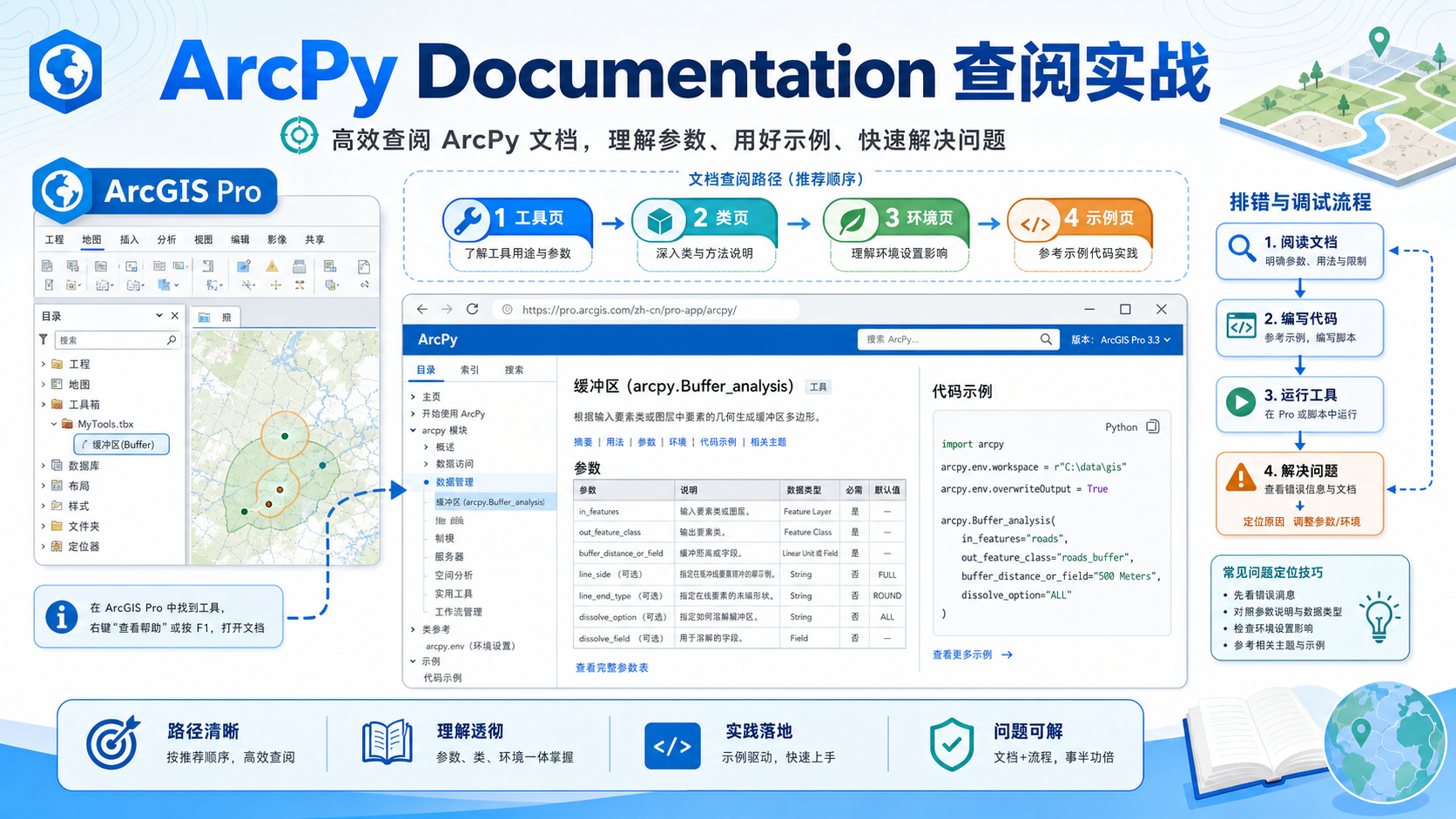1456x819 pixels.
Task: Expand the 概述 node
Action: [x=427, y=446]
